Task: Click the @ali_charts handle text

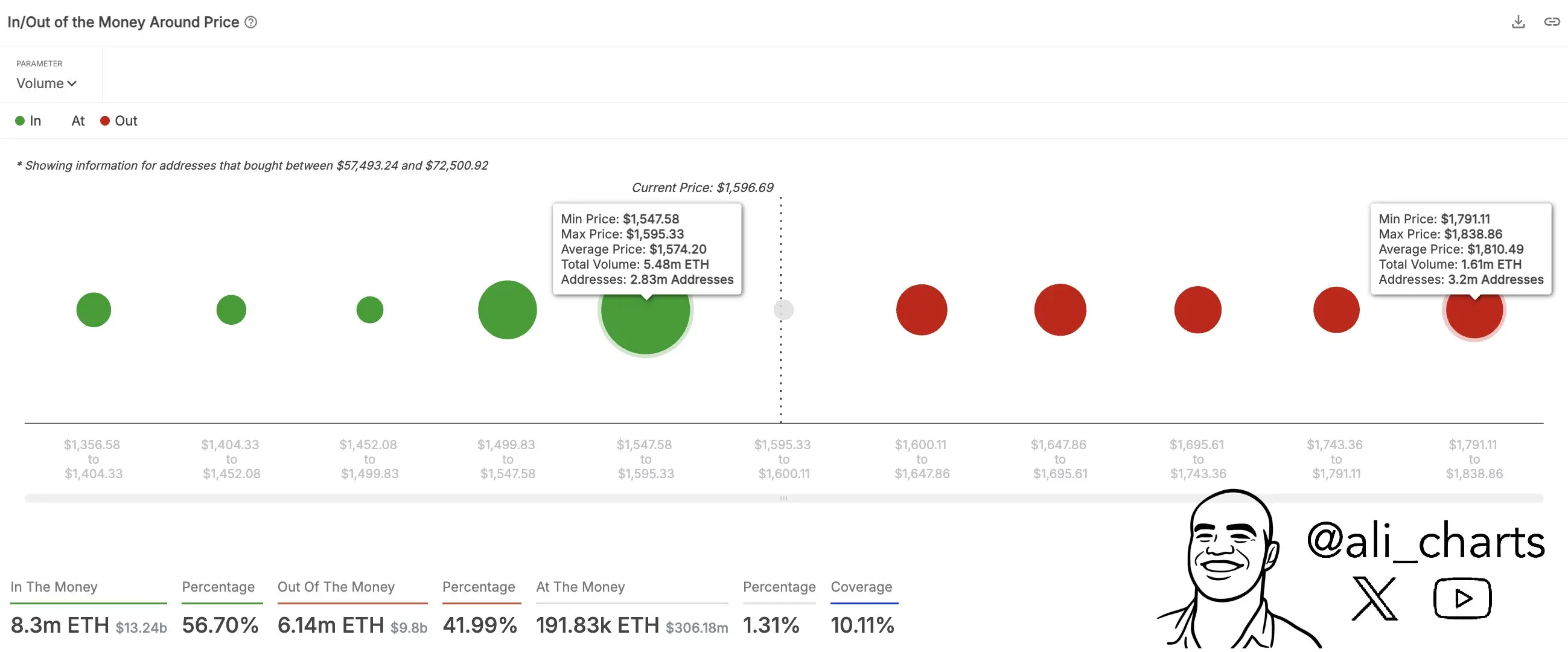Action: coord(1425,541)
